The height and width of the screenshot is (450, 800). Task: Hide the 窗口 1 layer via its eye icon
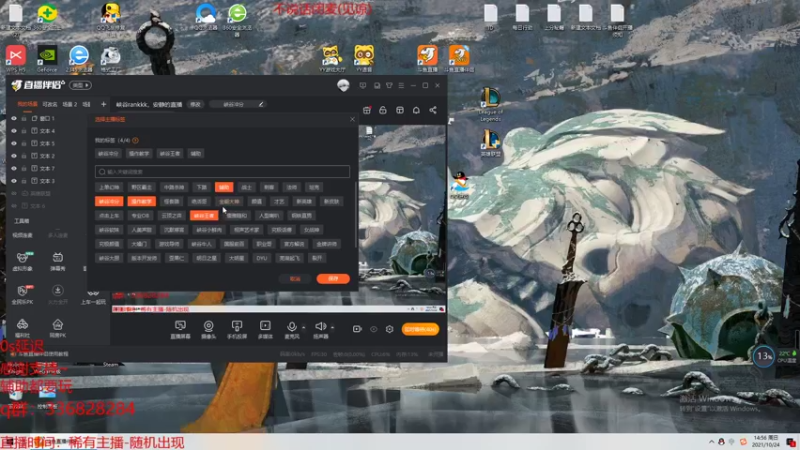pyautogui.click(x=14, y=118)
